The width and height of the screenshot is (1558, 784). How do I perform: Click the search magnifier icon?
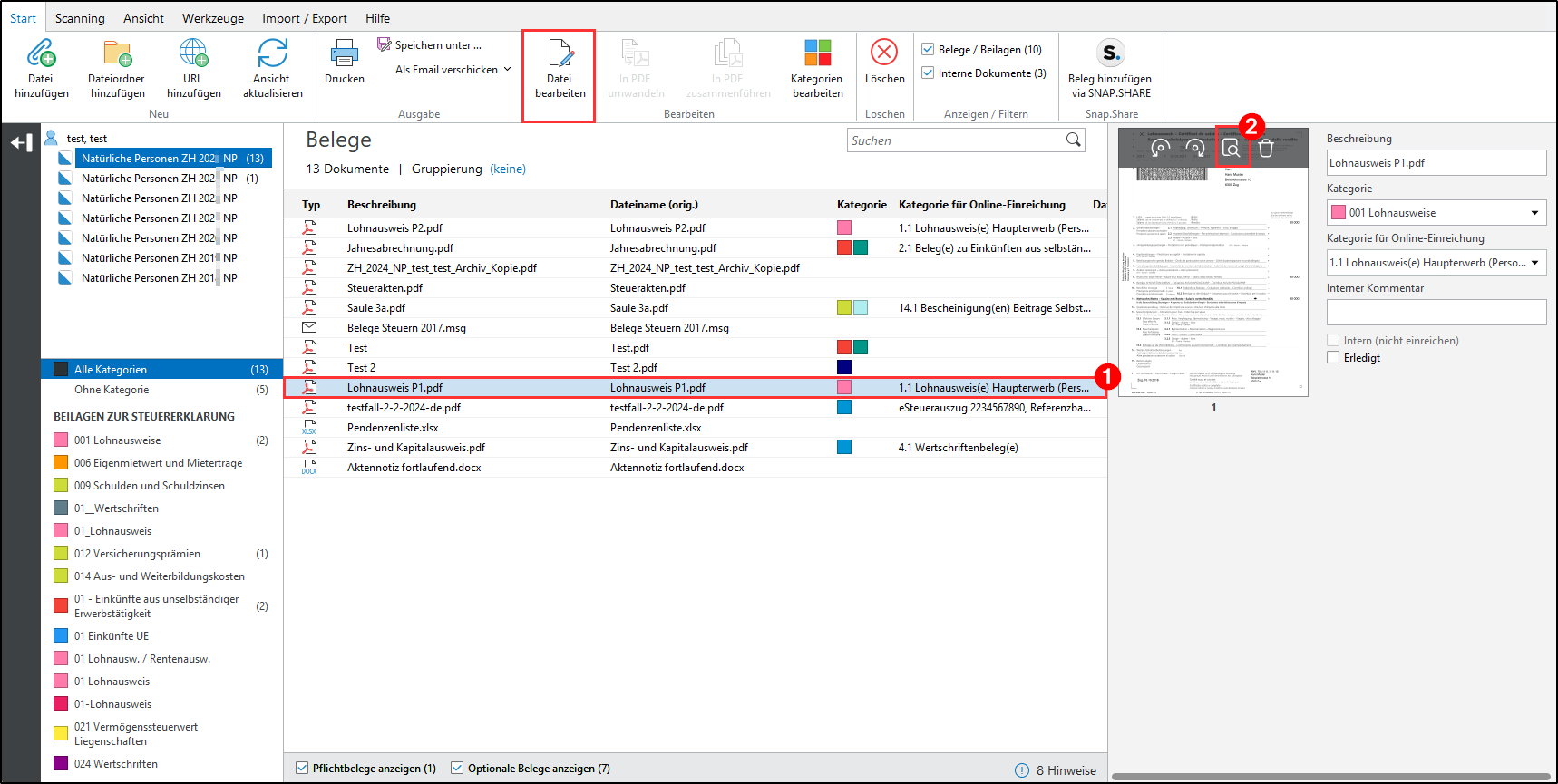[1074, 140]
